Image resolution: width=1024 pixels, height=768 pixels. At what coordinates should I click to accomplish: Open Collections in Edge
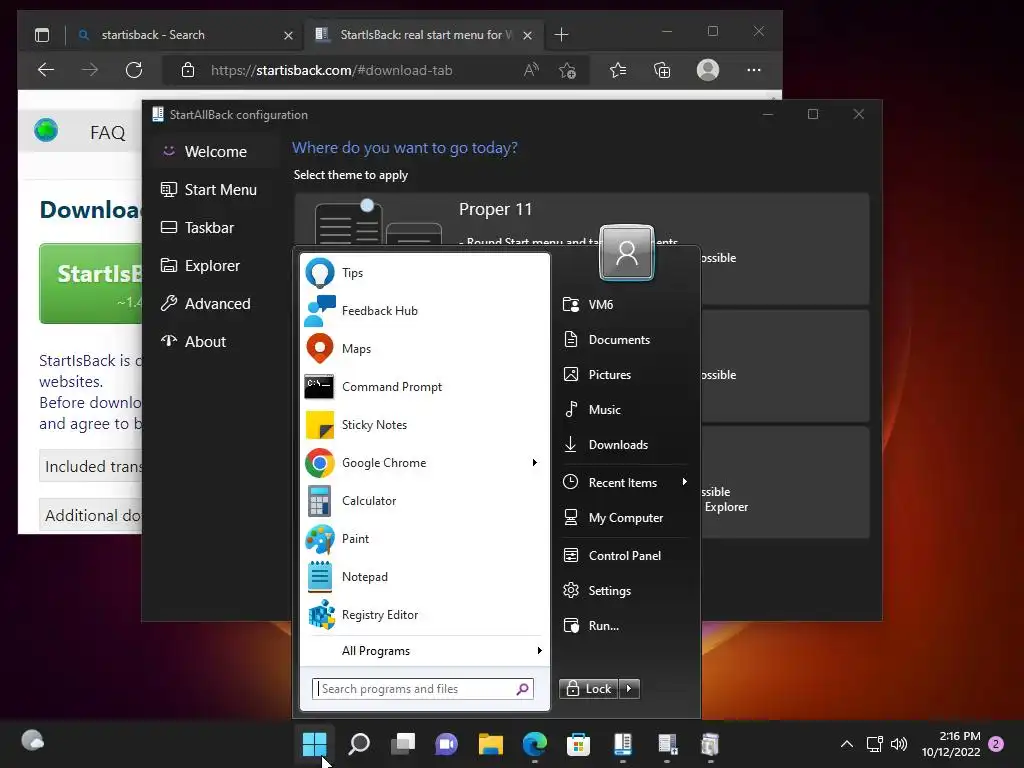tap(662, 70)
